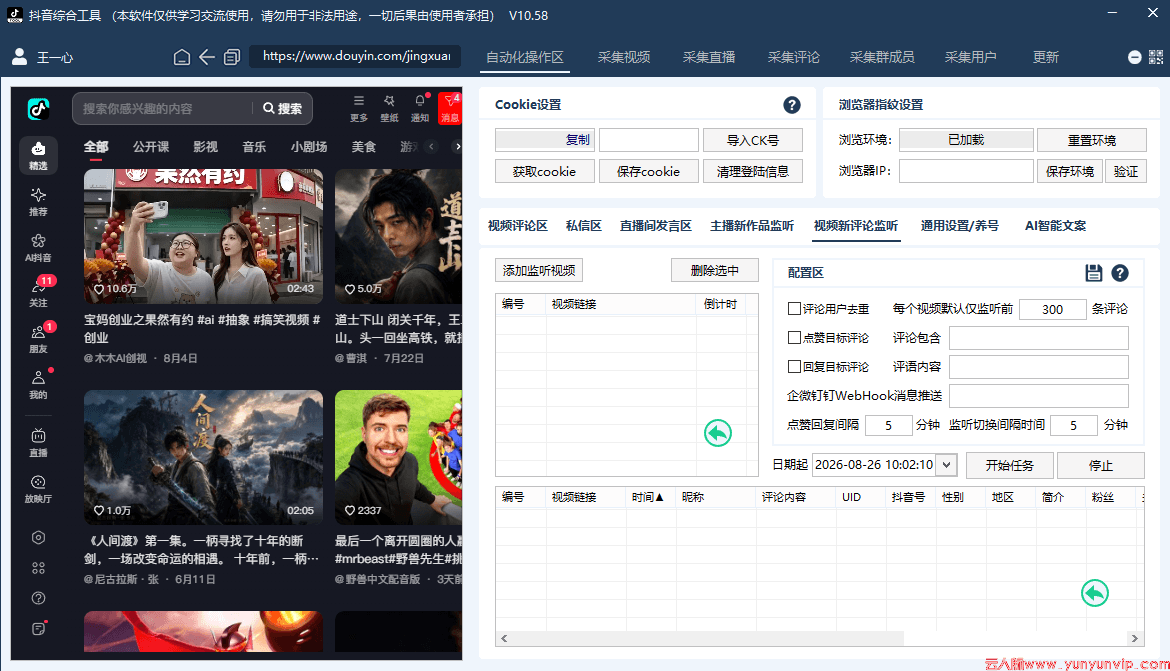This screenshot has height=671, width=1170.
Task: Enable 点赞目标评论 checkbox
Action: coord(795,337)
